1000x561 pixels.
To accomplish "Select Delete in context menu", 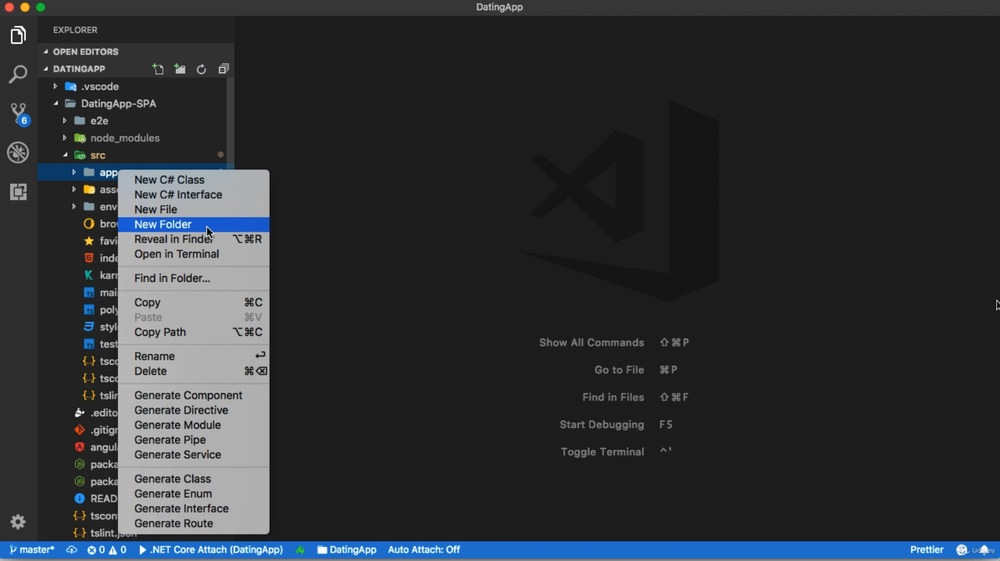I will 194,371.
